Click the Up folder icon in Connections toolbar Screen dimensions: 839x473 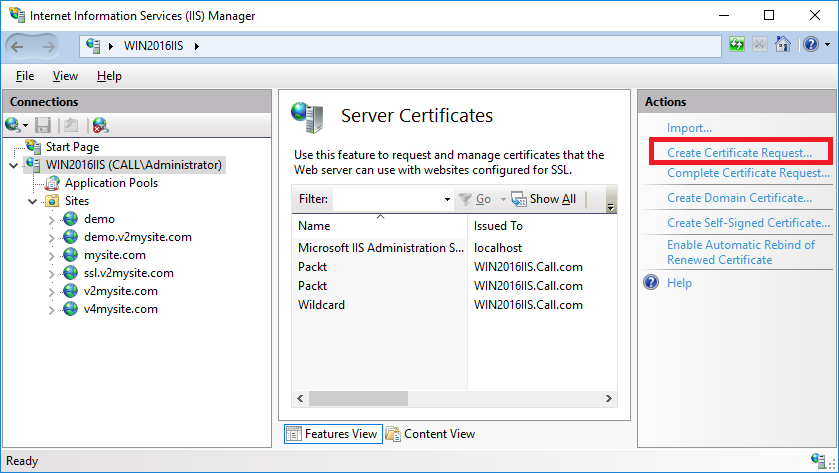pos(71,125)
